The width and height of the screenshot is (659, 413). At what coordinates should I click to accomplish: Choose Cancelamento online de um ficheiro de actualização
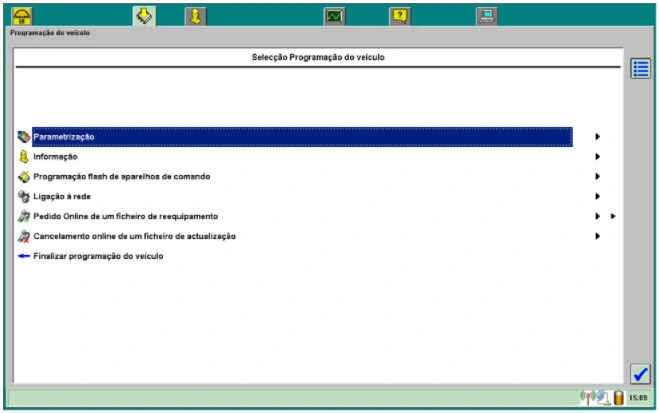134,237
